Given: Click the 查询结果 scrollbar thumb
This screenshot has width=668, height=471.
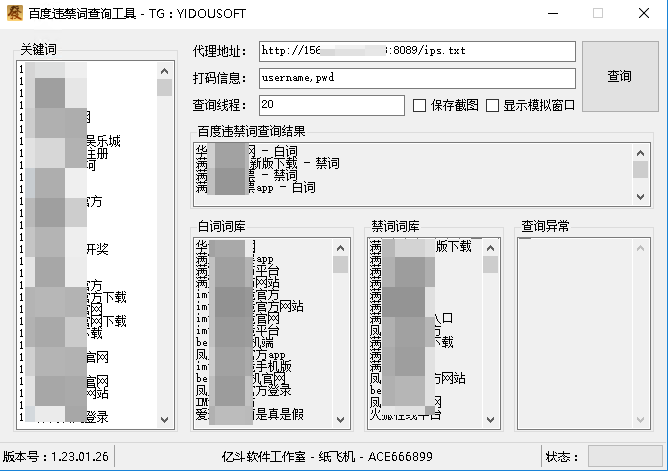Looking at the screenshot, I should click(x=640, y=169).
